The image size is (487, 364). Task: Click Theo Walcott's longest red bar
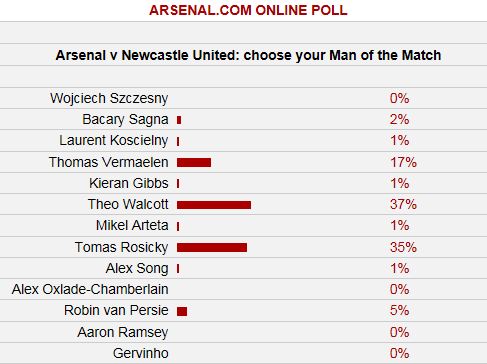214,205
